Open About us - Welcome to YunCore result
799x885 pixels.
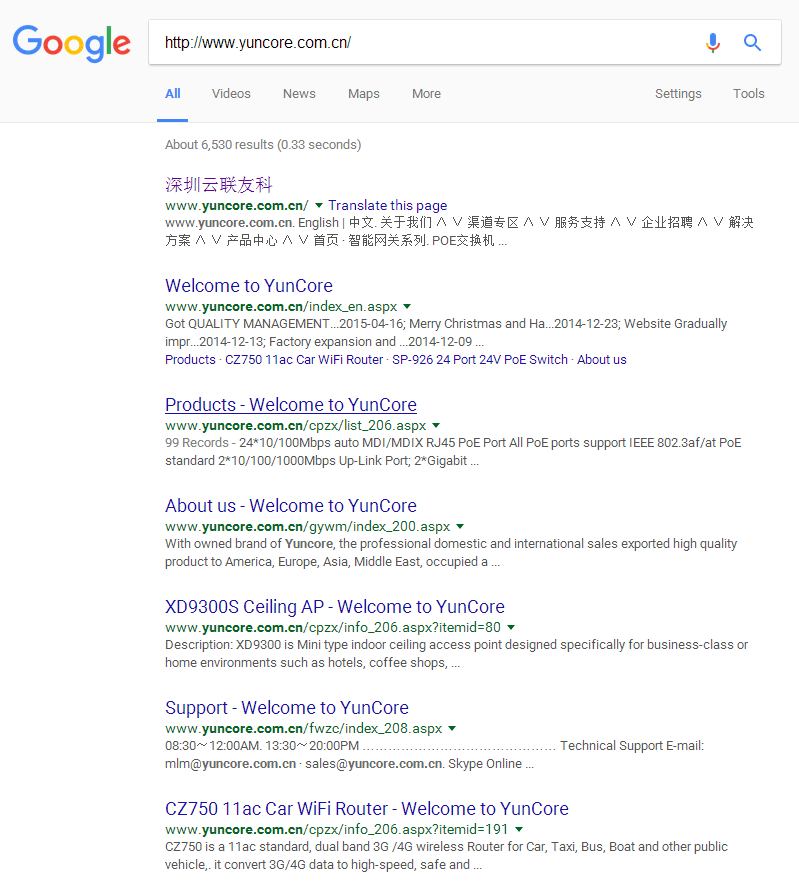point(291,506)
